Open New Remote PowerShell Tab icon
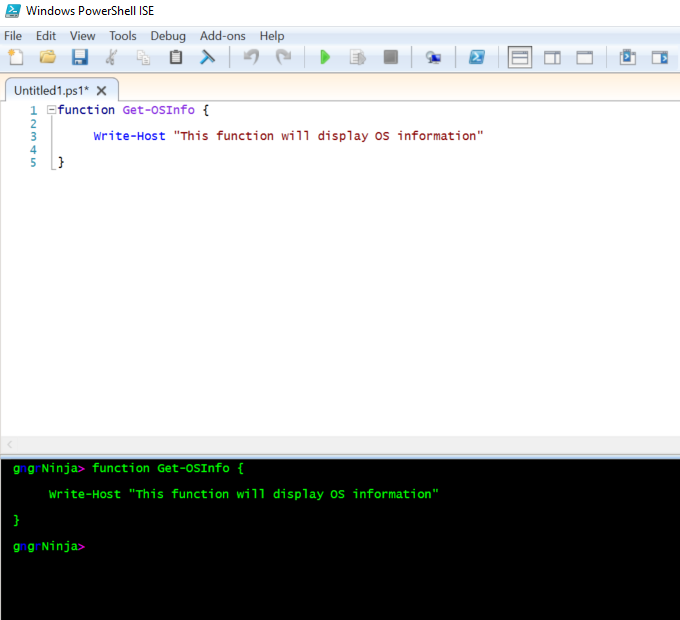The width and height of the screenshot is (680, 620). point(433,58)
